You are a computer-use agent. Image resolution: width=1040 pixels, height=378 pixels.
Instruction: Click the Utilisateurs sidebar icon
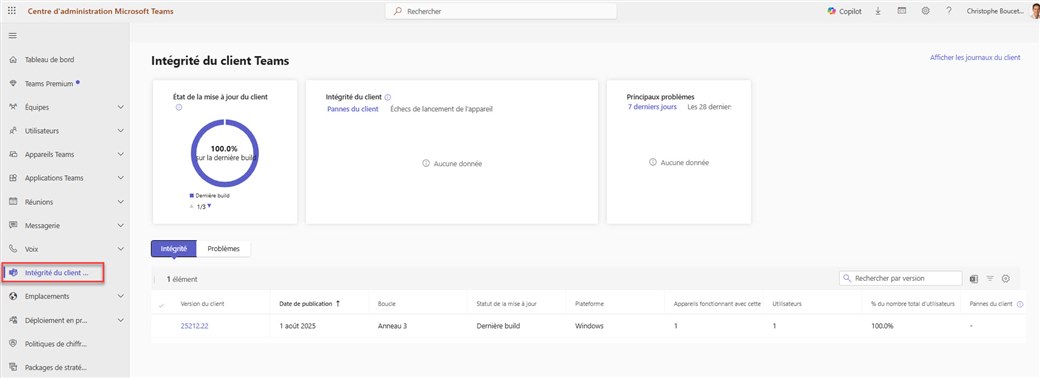point(13,131)
